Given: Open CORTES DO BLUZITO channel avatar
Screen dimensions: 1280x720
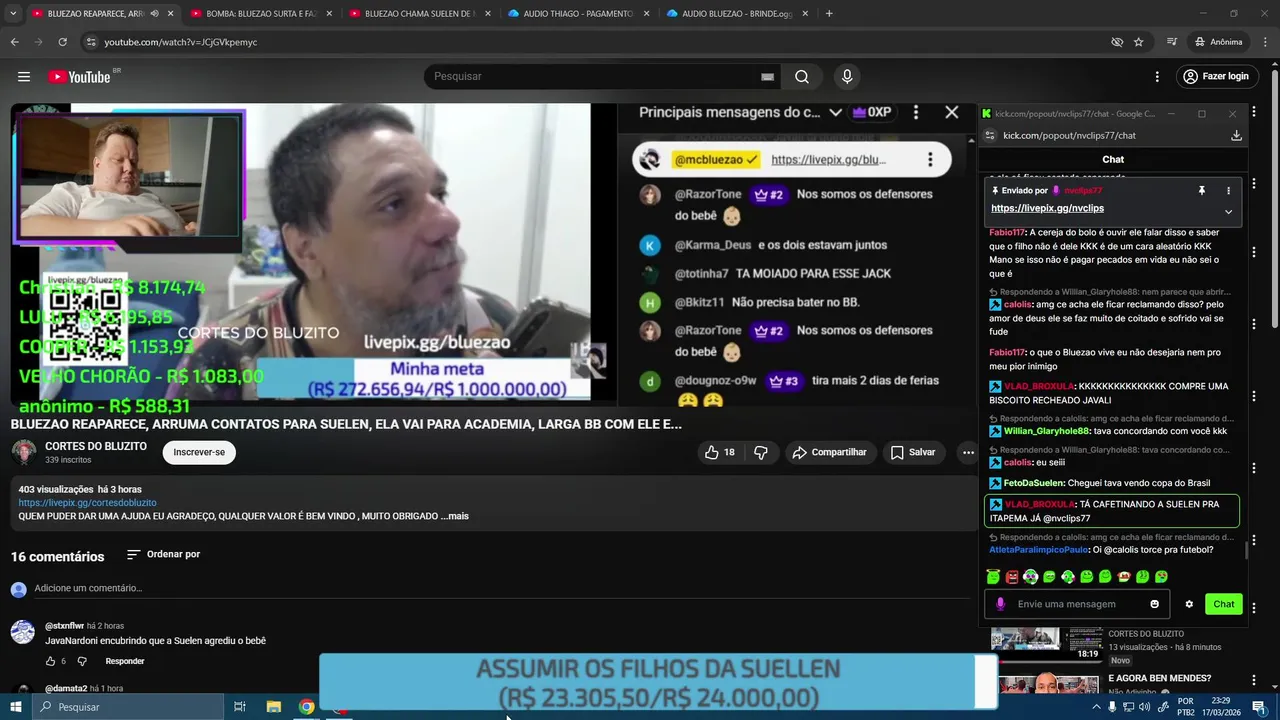Looking at the screenshot, I should tap(24, 452).
